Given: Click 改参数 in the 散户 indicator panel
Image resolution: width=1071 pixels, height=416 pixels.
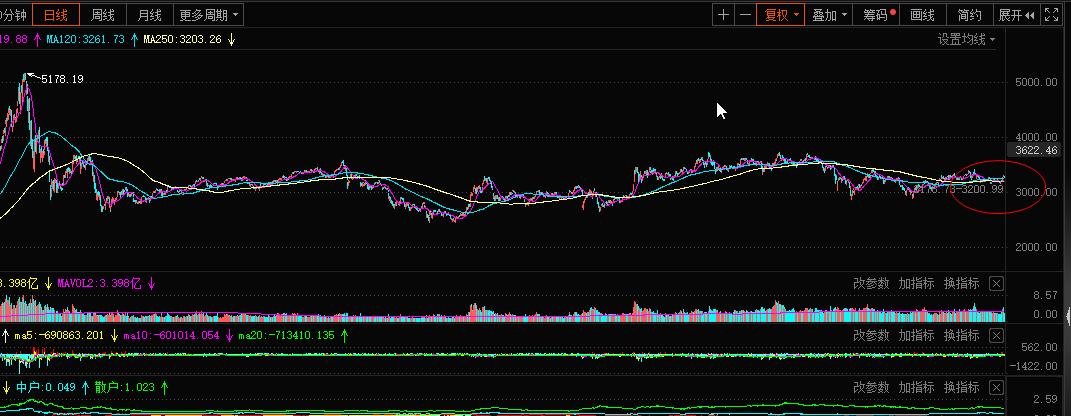Looking at the screenshot, I should (872, 387).
